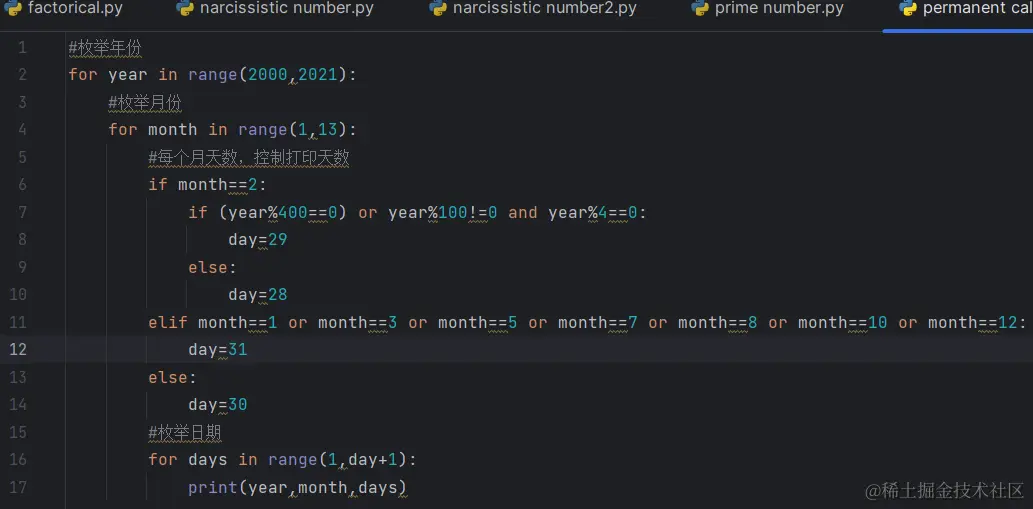Click the 'if month==2:' statement
This screenshot has height=509, width=1033.
(208, 184)
